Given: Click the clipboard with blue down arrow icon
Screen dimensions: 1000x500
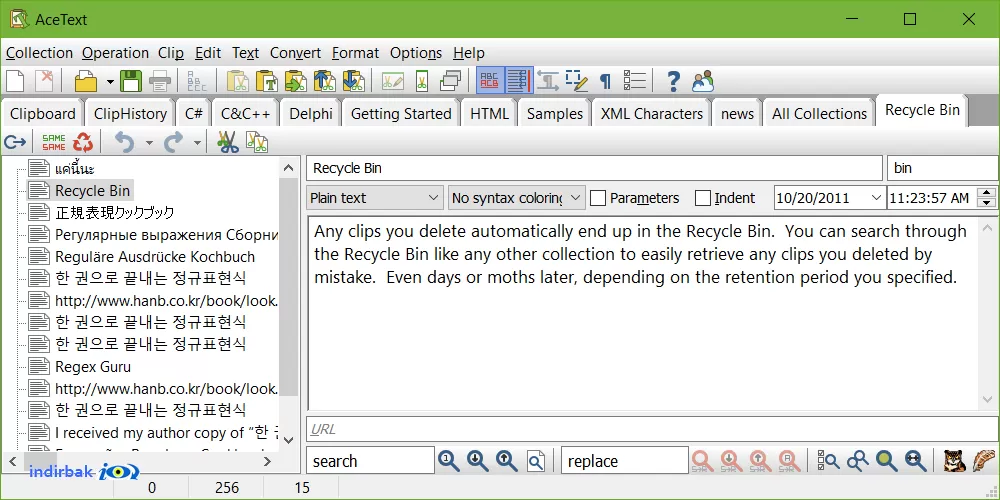Looking at the screenshot, I should (x=353, y=81).
